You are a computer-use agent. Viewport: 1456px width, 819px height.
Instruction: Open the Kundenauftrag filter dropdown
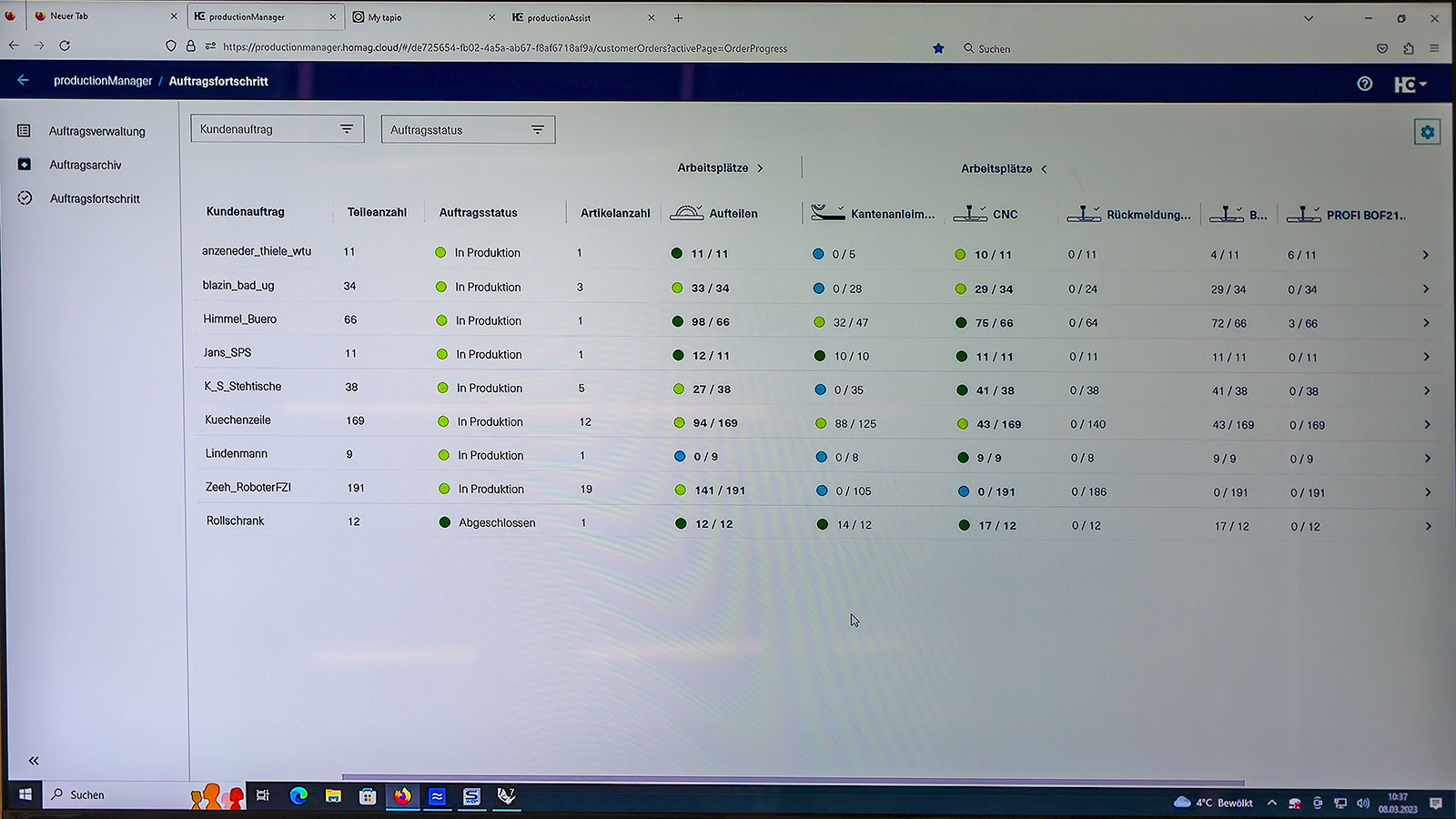point(278,129)
